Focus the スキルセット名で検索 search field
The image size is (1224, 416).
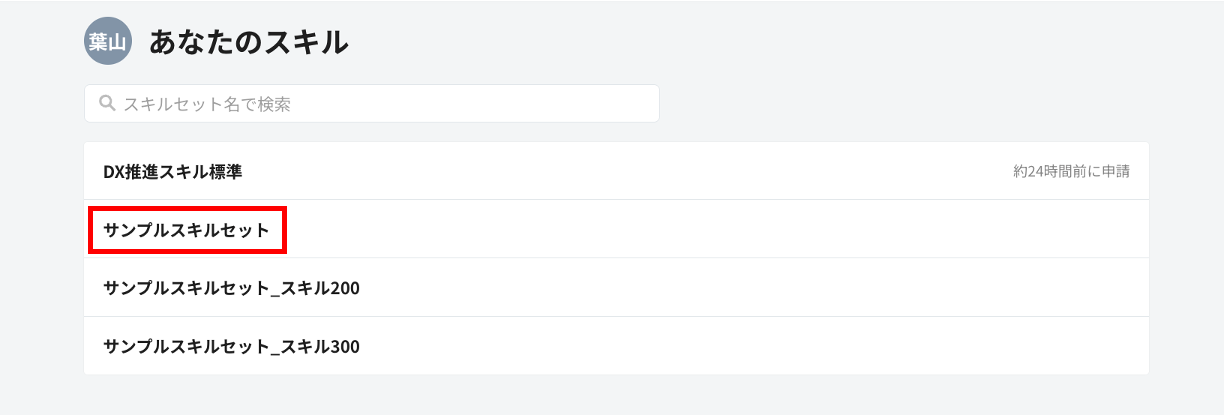click(x=372, y=103)
